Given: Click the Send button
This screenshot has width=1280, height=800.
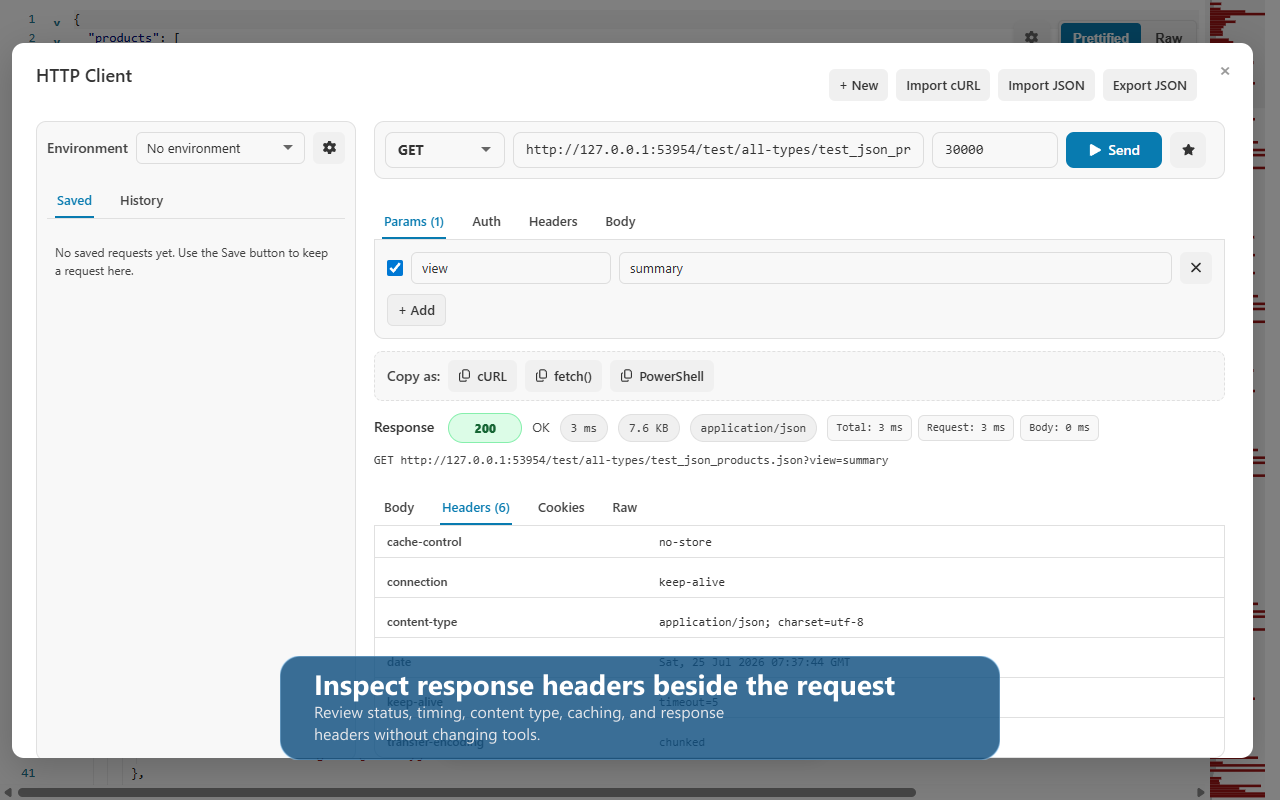Looking at the screenshot, I should [1114, 150].
